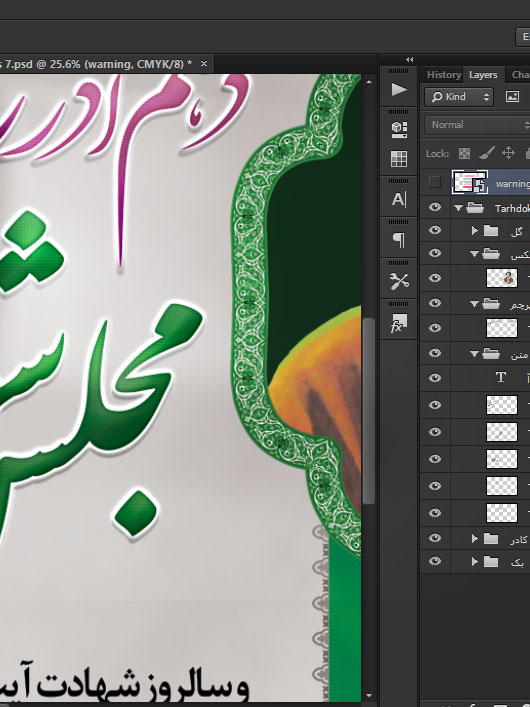Lock layer position move icon
Image resolution: width=530 pixels, height=707 pixels.
[x=508, y=153]
